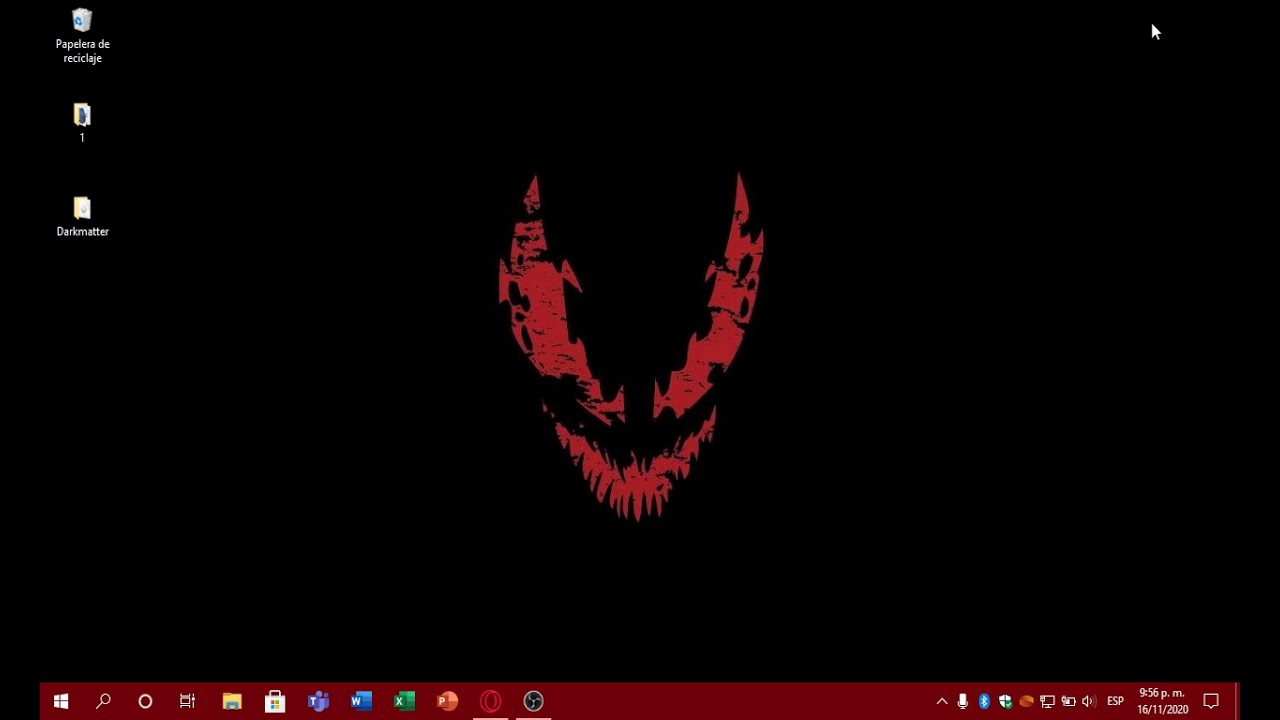
Task: Change ESP input language indicator
Action: coord(1115,701)
